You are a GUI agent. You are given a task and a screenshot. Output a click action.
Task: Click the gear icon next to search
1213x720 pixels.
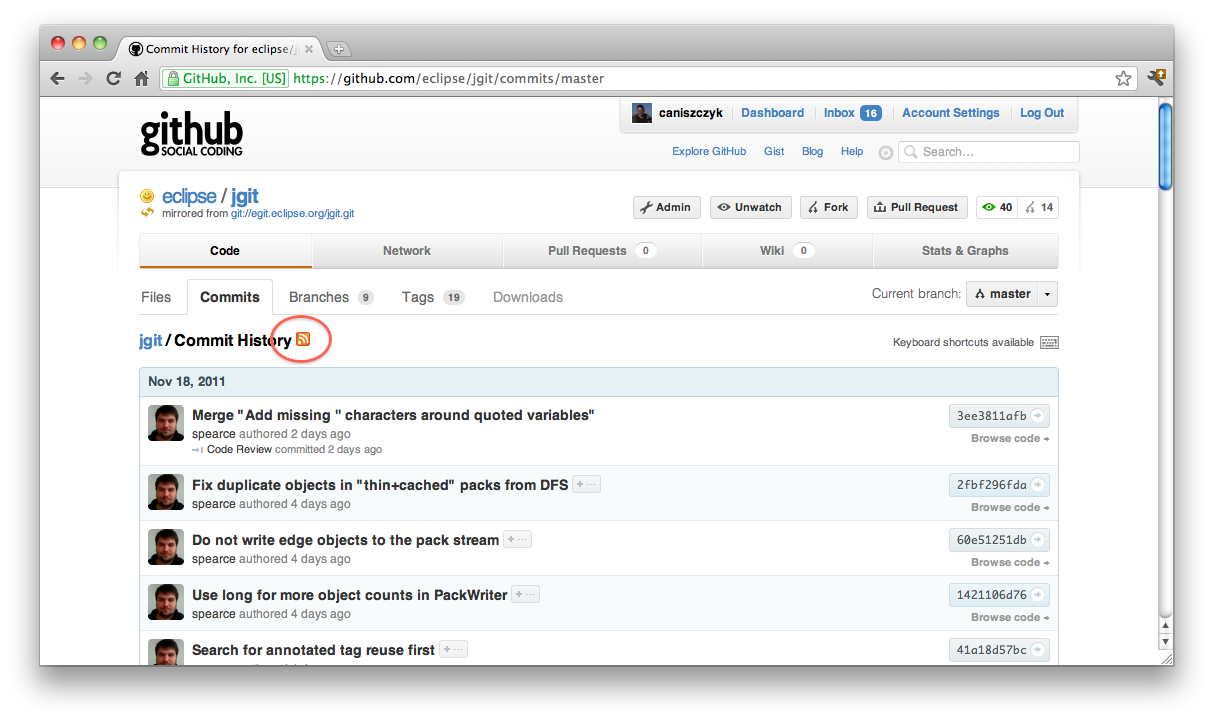tap(885, 152)
